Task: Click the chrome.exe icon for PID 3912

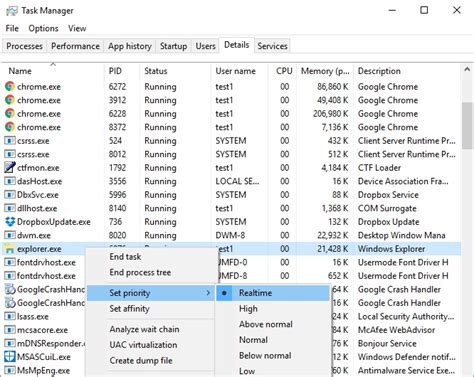Action: [x=10, y=100]
